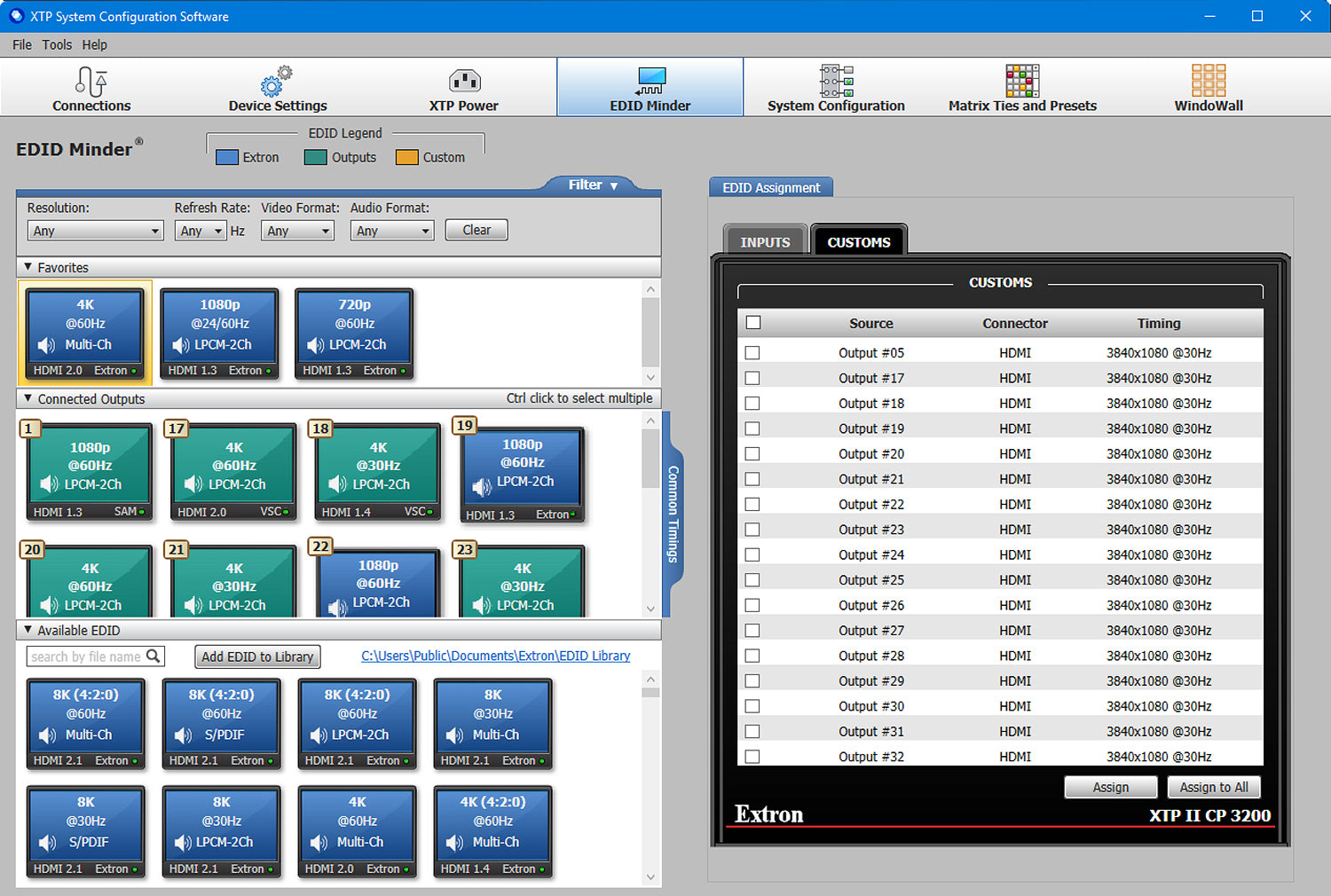
Task: Switch to the INPUTS tab
Action: tap(765, 241)
